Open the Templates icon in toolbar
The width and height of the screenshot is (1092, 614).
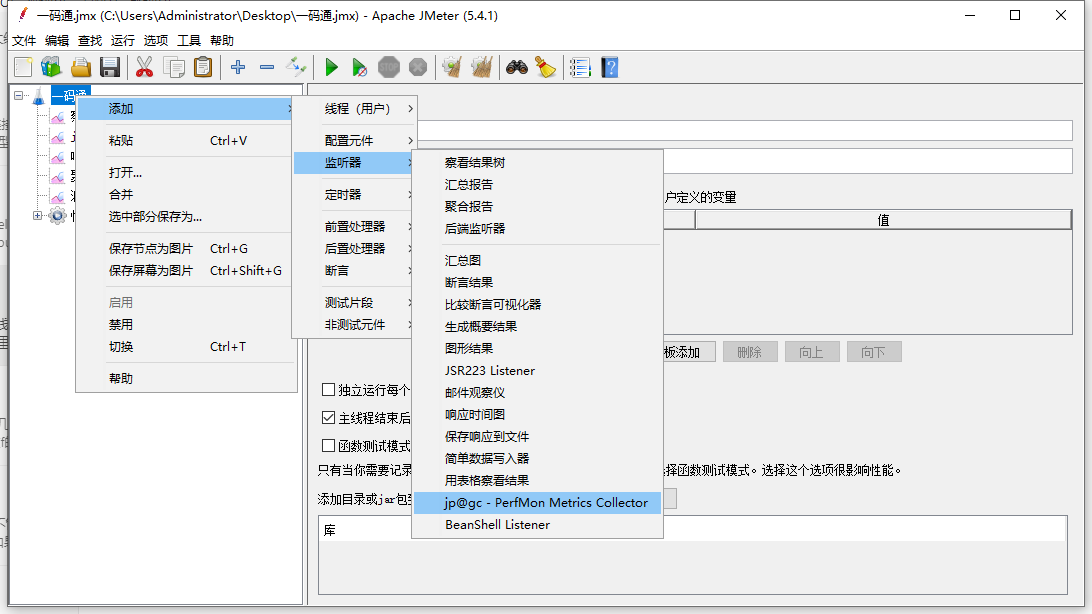(x=51, y=68)
